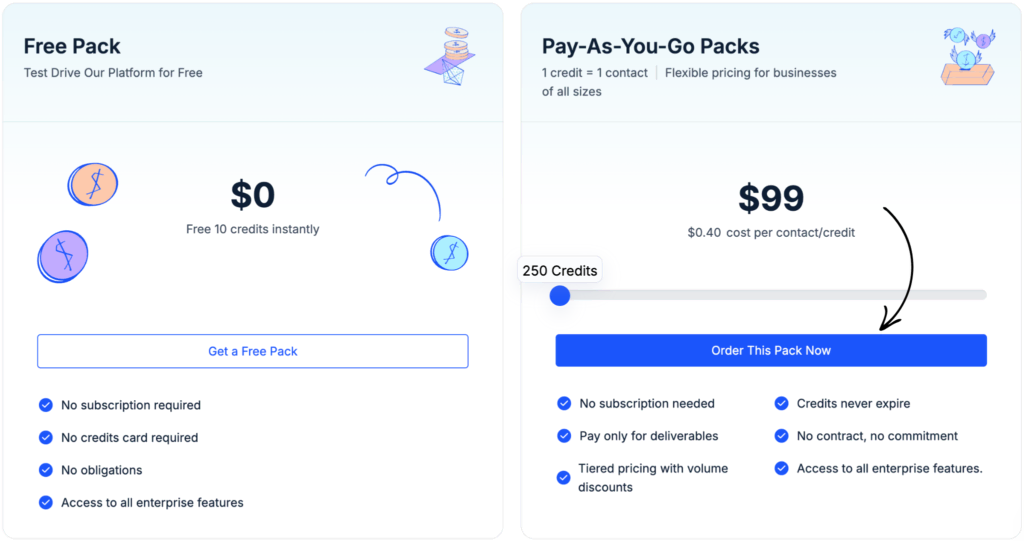Click checkmark icon beside Credits never expire

[x=781, y=404]
